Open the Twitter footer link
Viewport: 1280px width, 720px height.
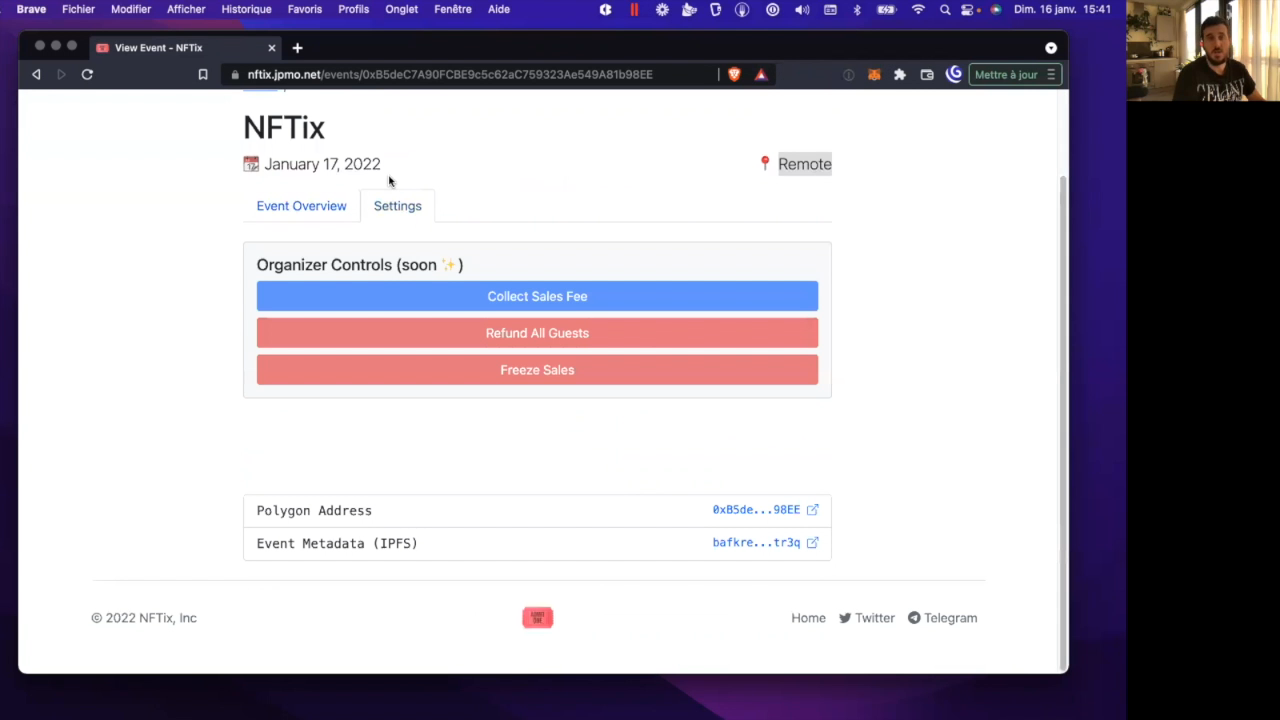tap(867, 618)
